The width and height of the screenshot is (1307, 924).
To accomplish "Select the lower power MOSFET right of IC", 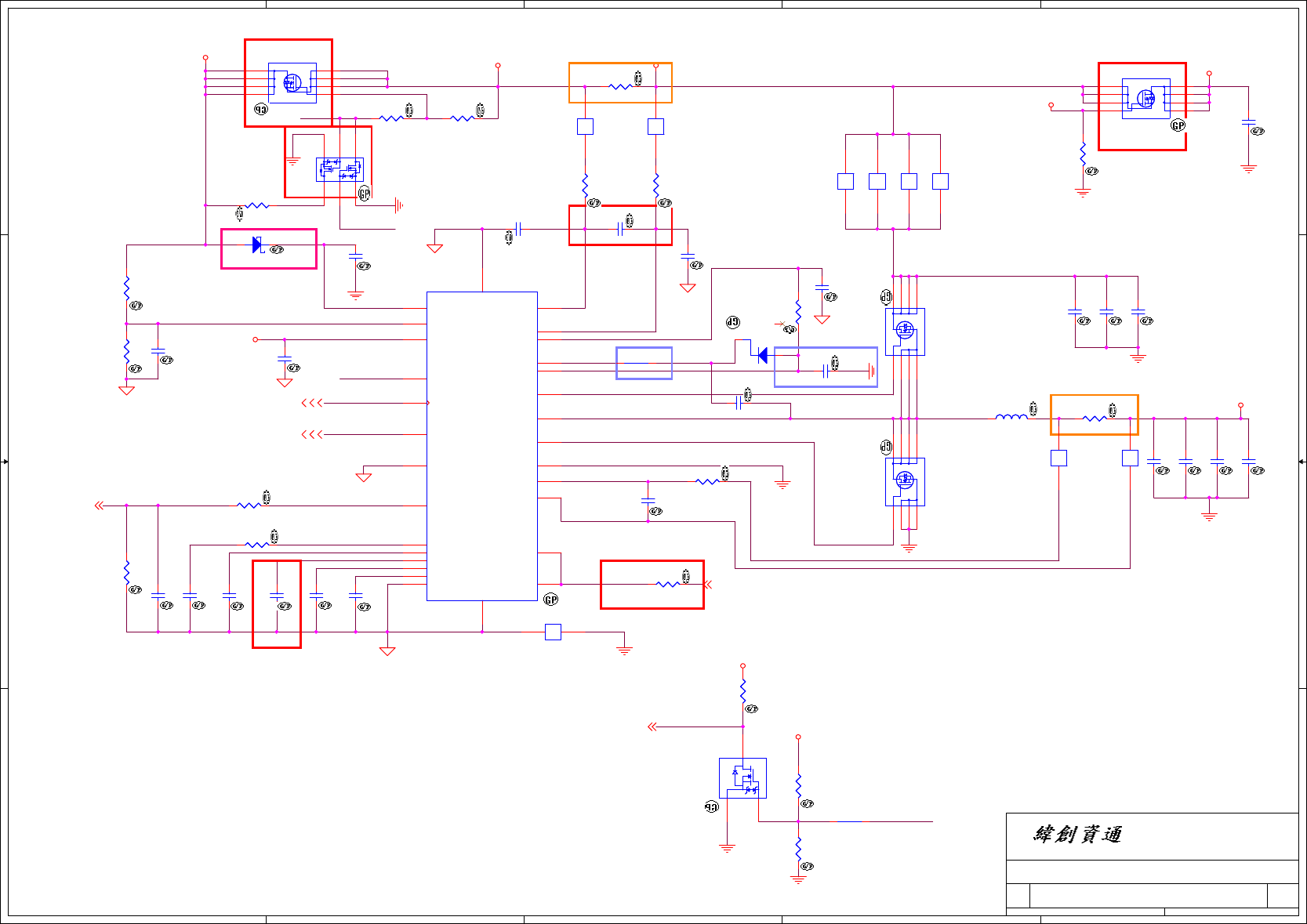I will click(x=905, y=481).
